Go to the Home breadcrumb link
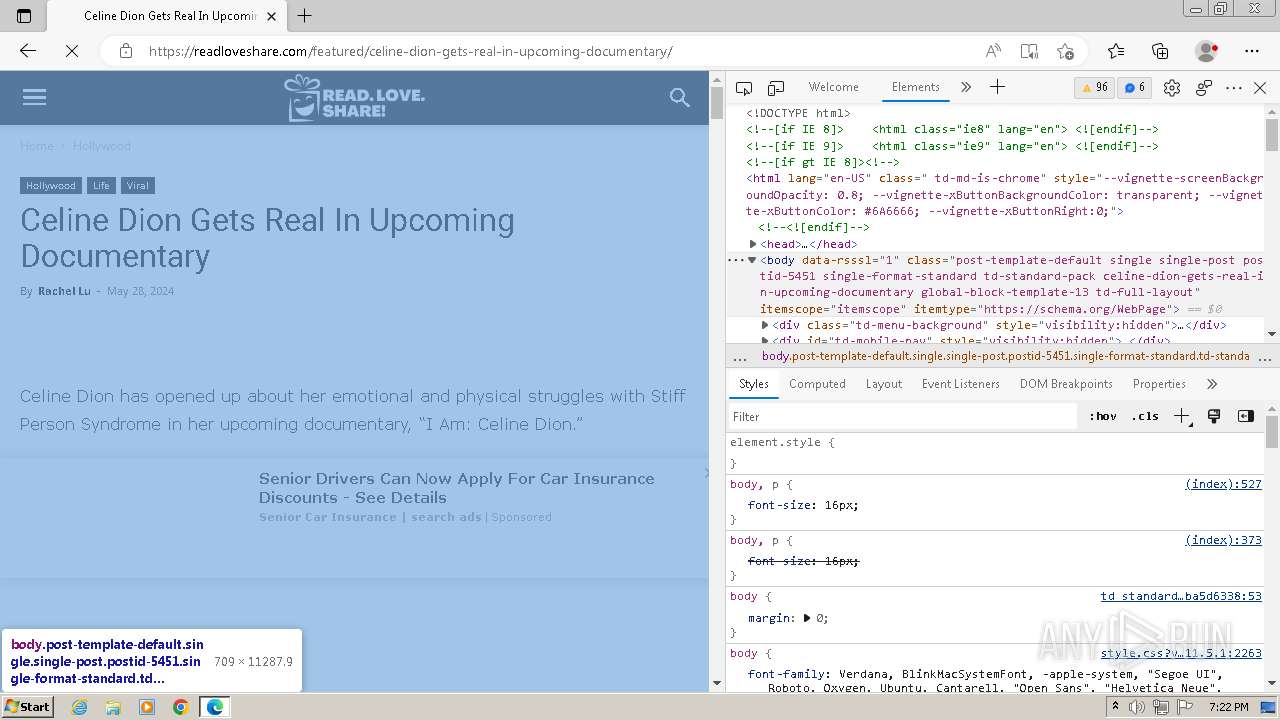Viewport: 1280px width, 720px height. point(37,146)
